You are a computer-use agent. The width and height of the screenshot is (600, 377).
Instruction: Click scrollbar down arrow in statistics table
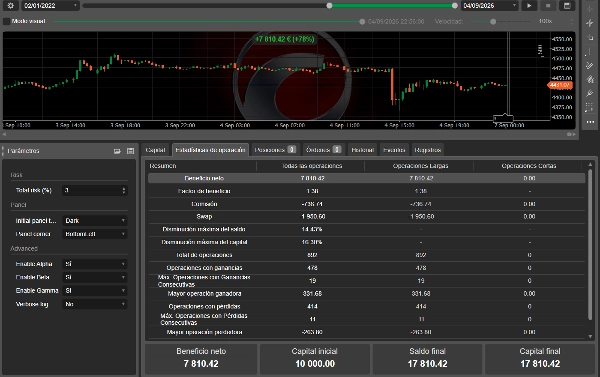[x=590, y=336]
